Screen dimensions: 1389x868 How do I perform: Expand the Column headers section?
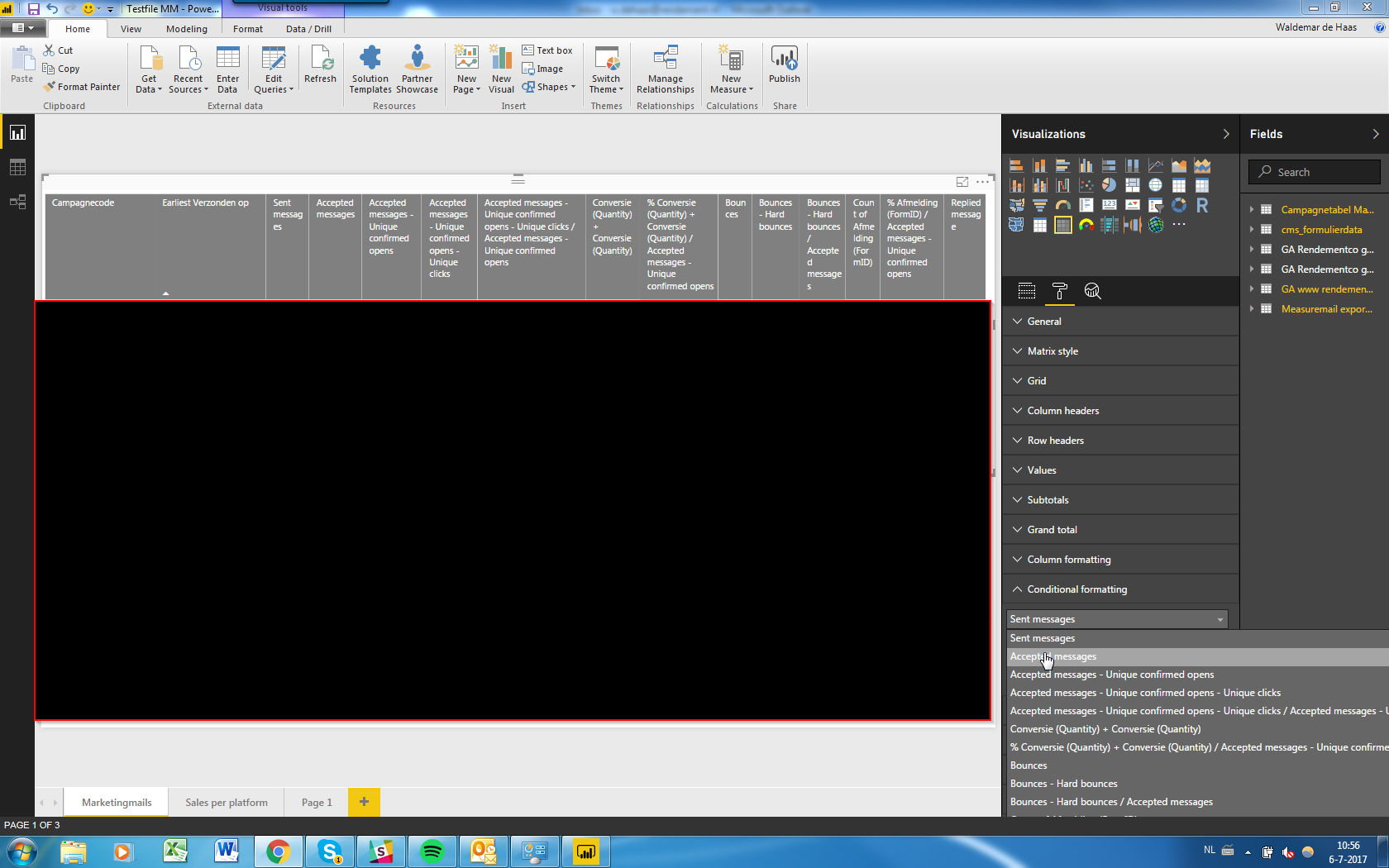1120,411
